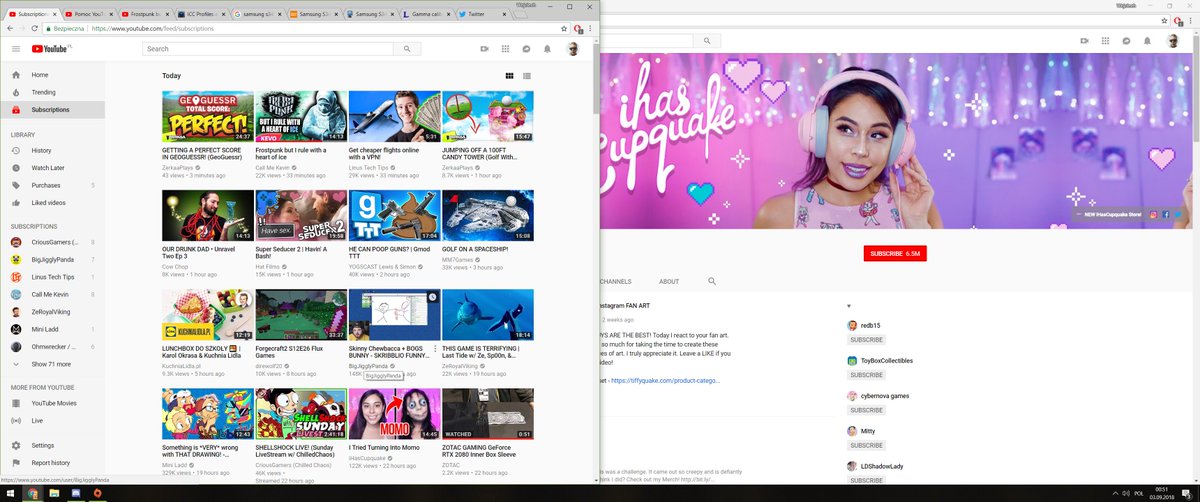1200x502 pixels.
Task: Open the apps grid in background window
Action: point(1105,41)
